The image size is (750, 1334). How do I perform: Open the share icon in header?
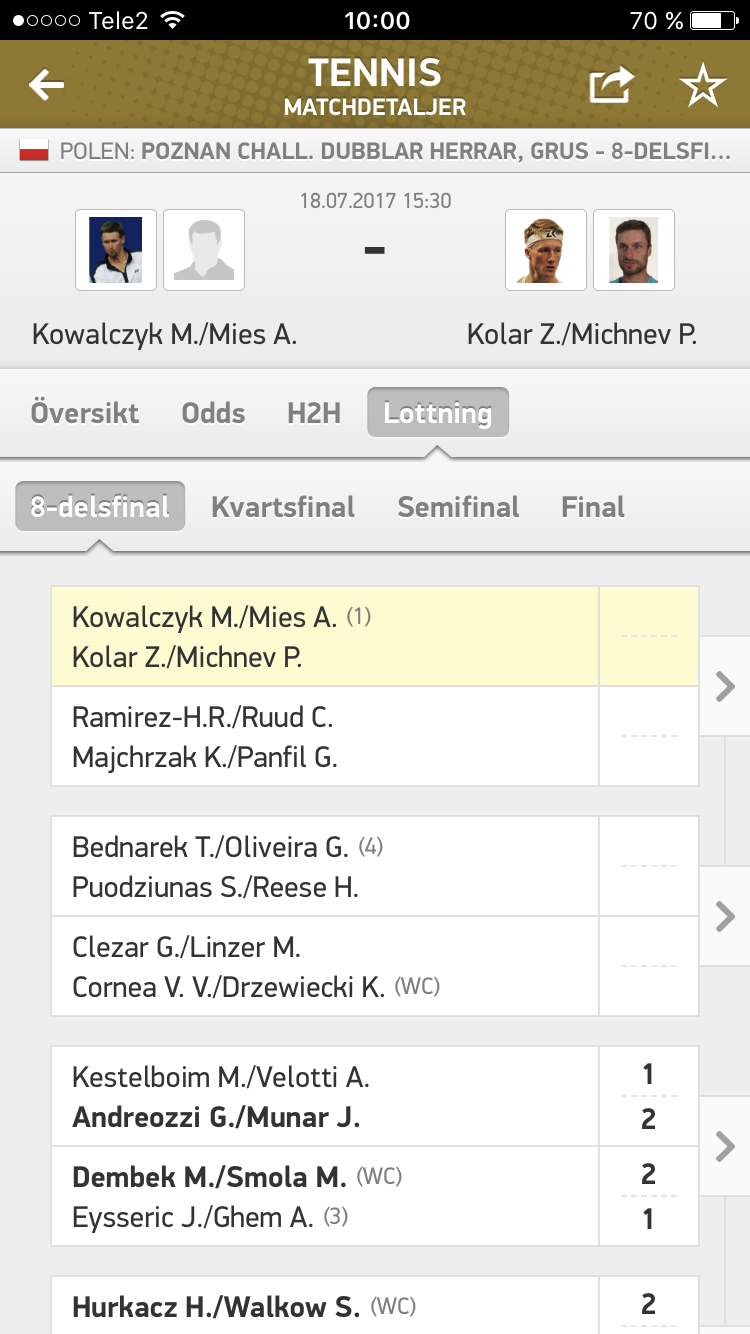point(611,85)
